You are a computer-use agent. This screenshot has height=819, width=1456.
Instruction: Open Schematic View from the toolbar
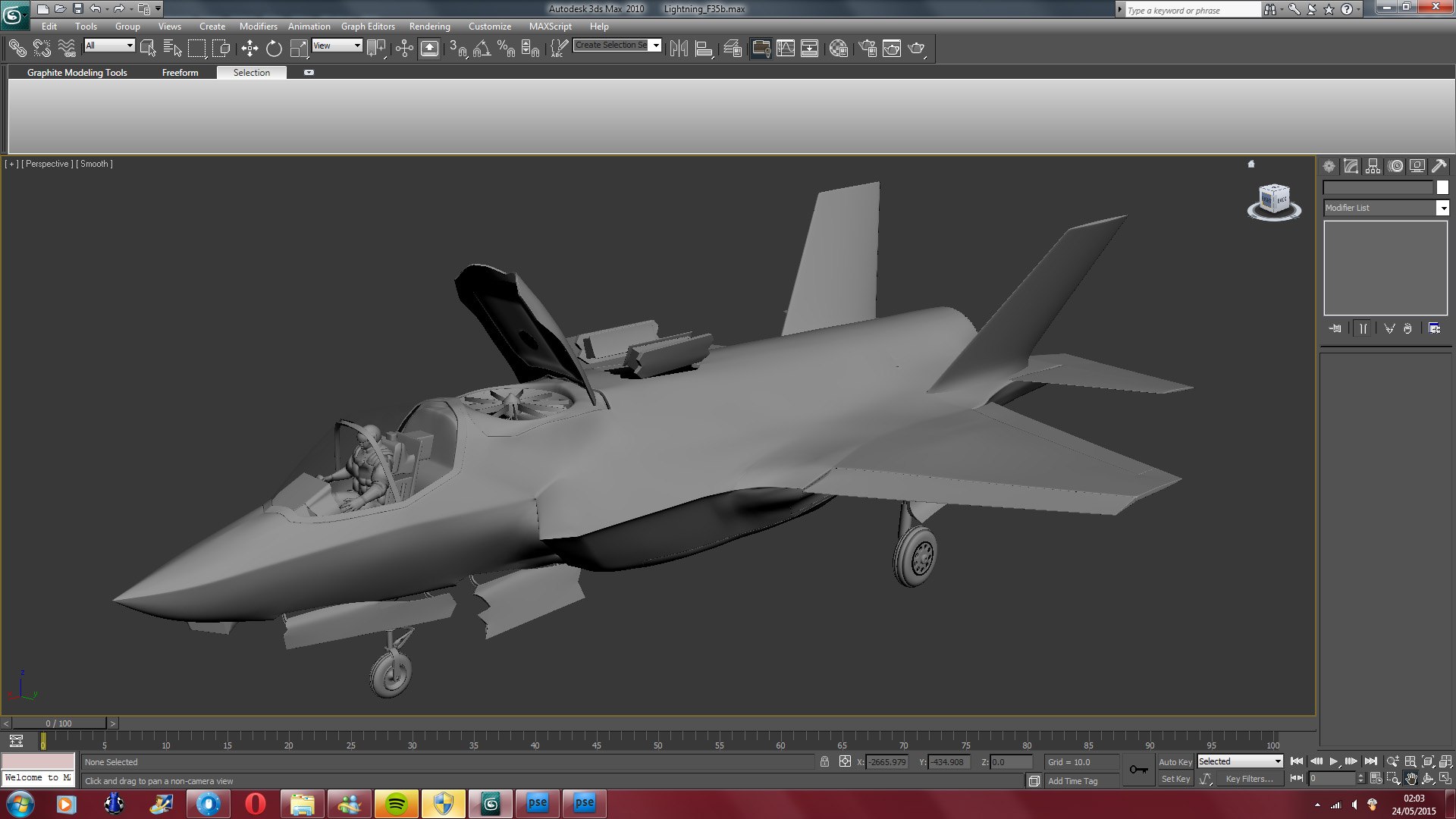809,49
